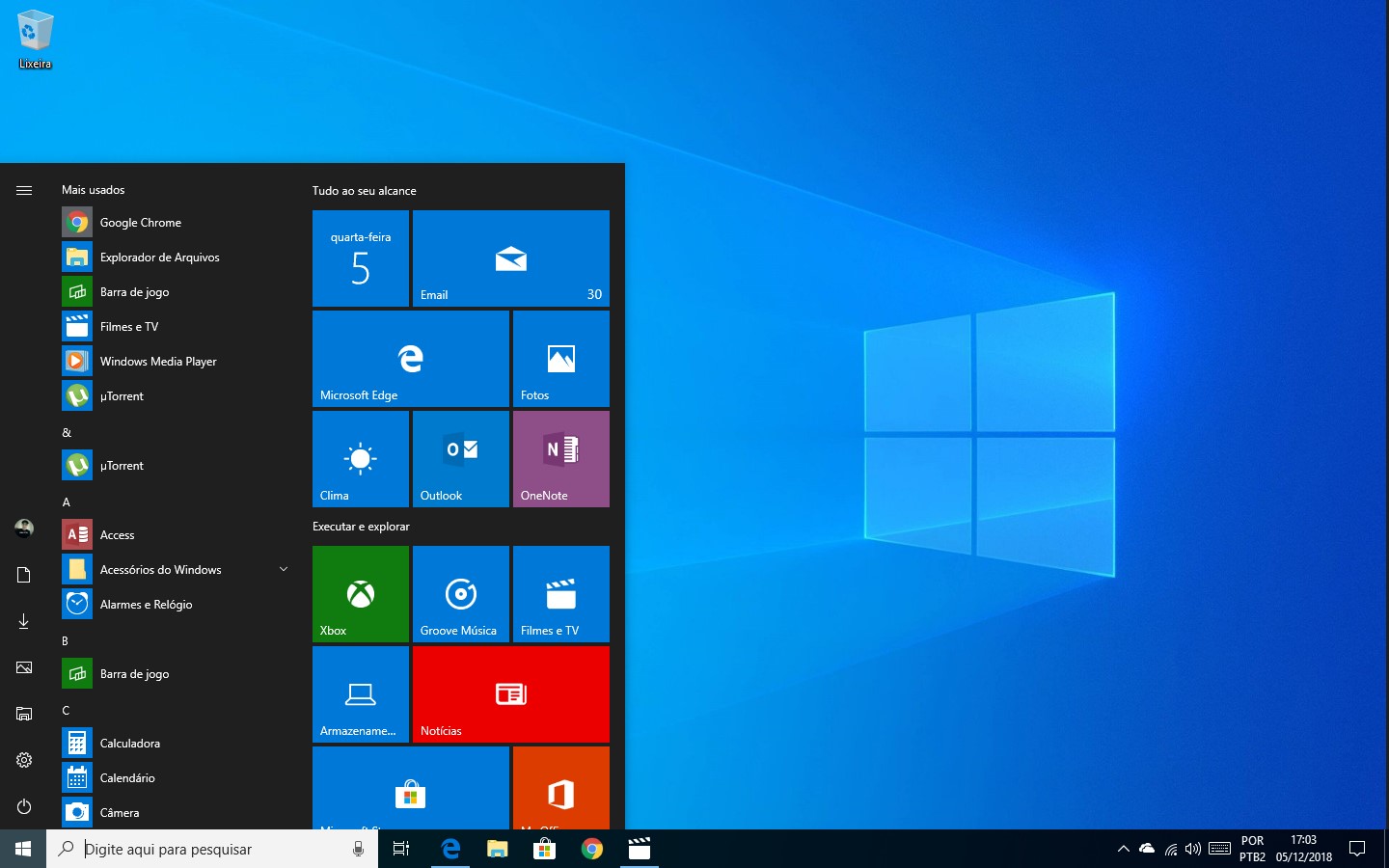
Task: Open Documents from the Start sidebar
Action: point(24,575)
